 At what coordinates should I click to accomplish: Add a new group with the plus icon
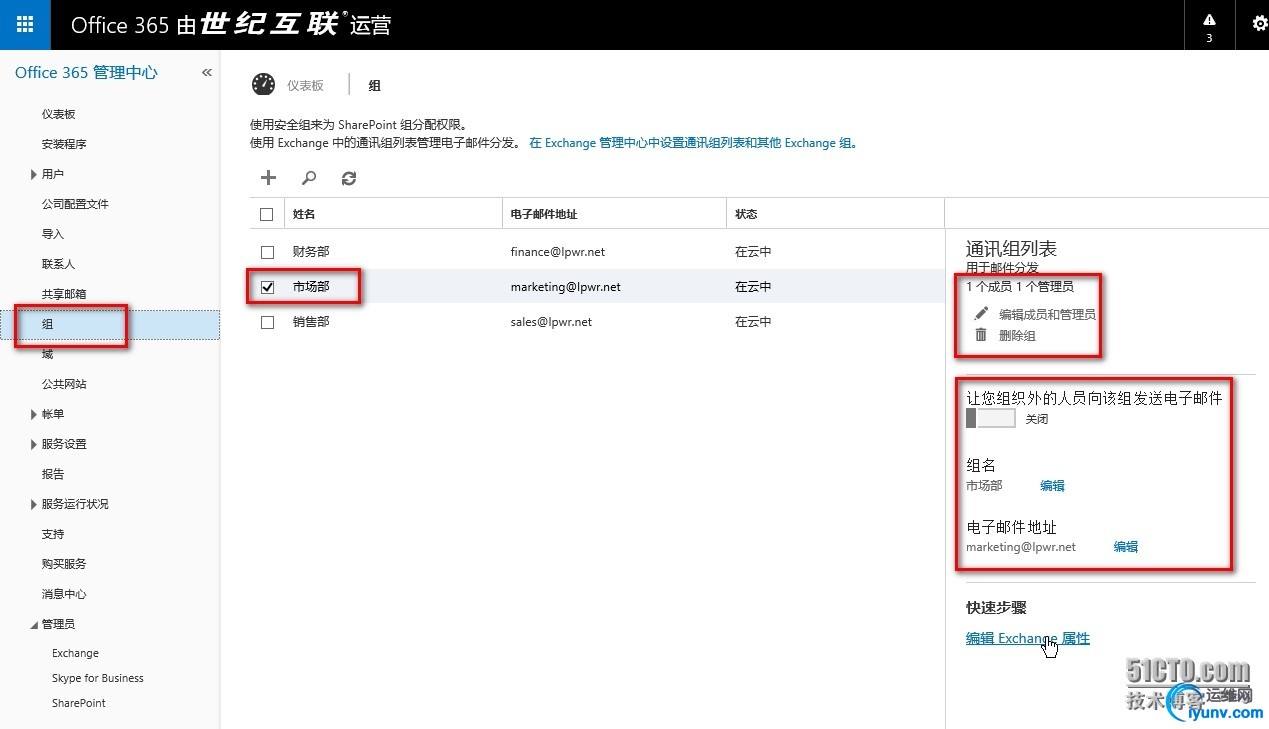pos(268,178)
